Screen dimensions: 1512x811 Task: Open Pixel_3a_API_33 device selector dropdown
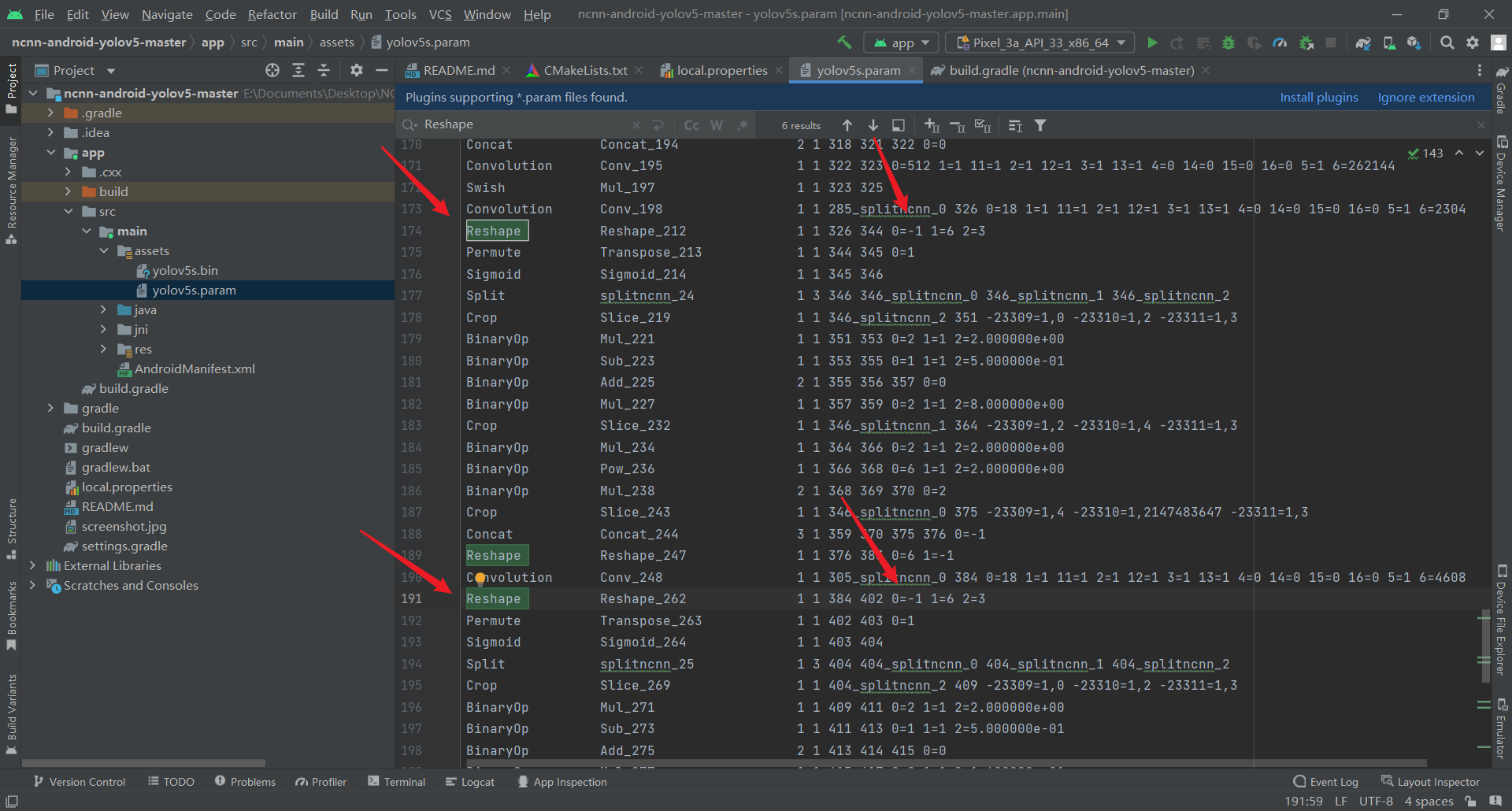tap(1039, 43)
